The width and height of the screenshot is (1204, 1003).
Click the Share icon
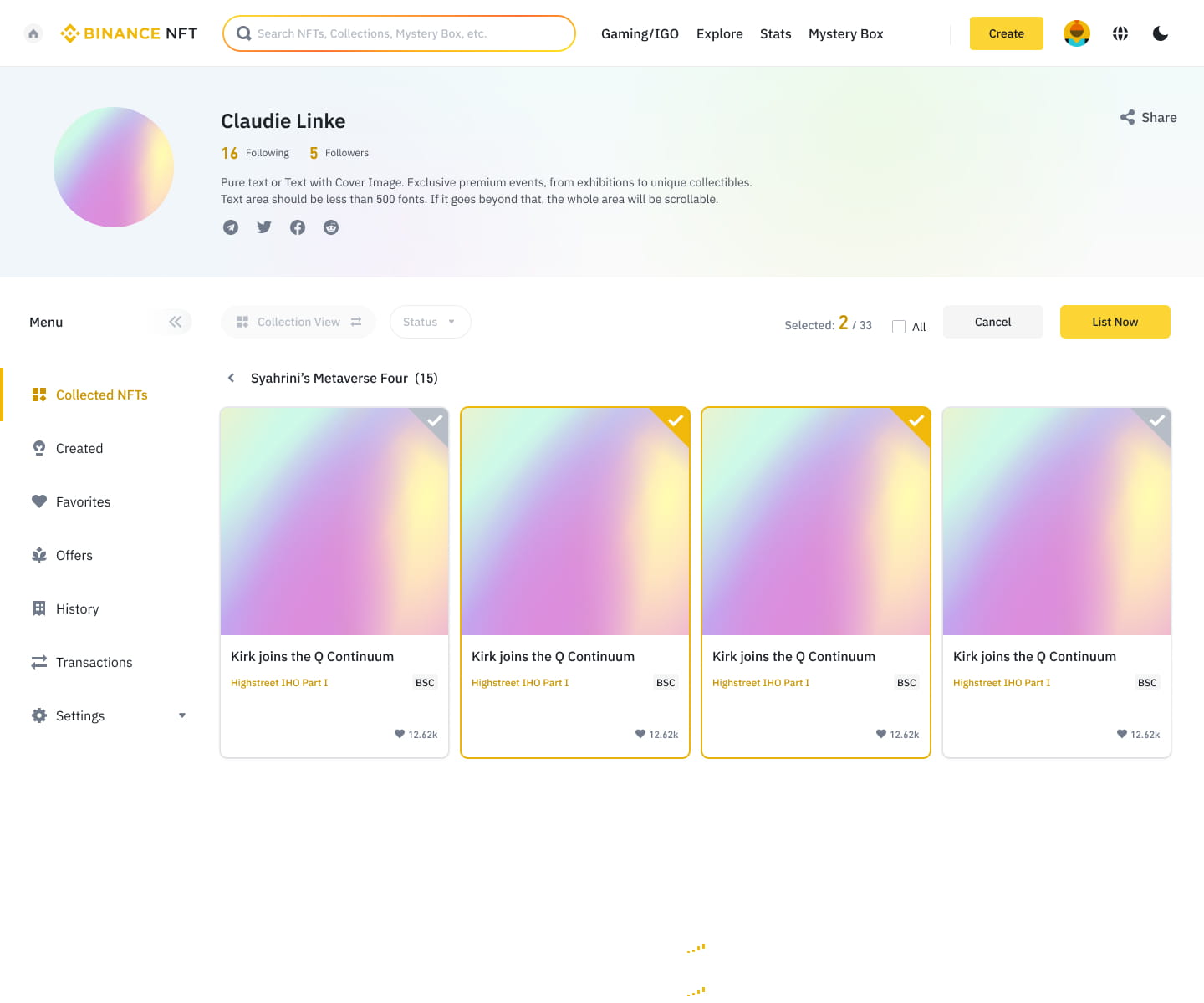tap(1128, 117)
